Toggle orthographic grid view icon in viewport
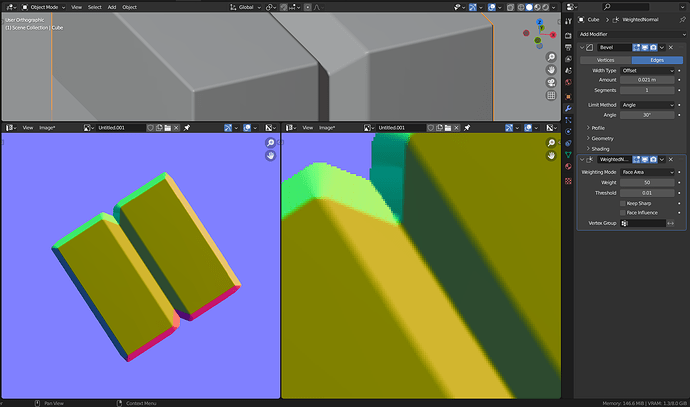This screenshot has height=407, width=690. [551, 95]
